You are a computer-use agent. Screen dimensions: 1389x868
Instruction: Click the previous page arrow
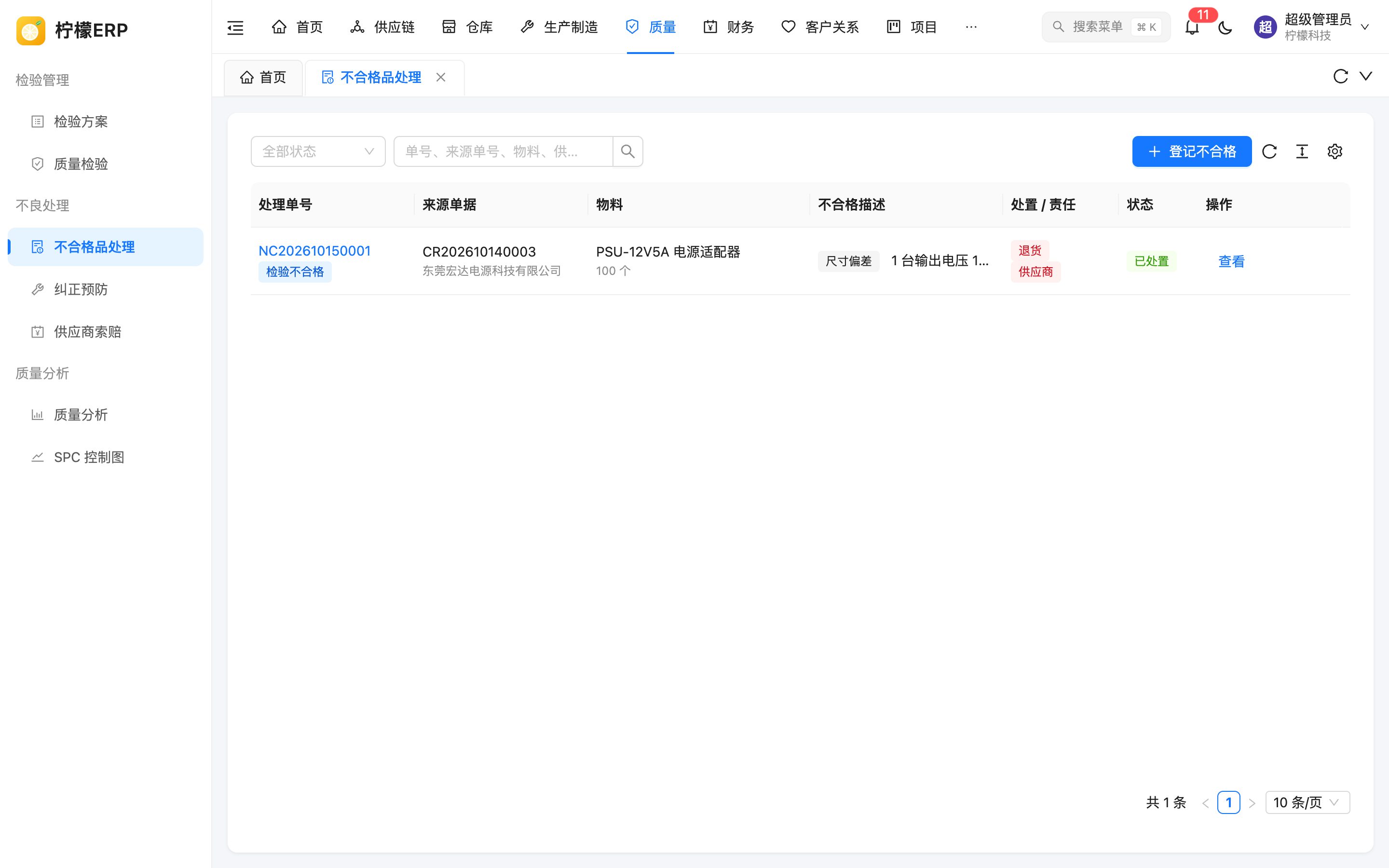(x=1205, y=802)
